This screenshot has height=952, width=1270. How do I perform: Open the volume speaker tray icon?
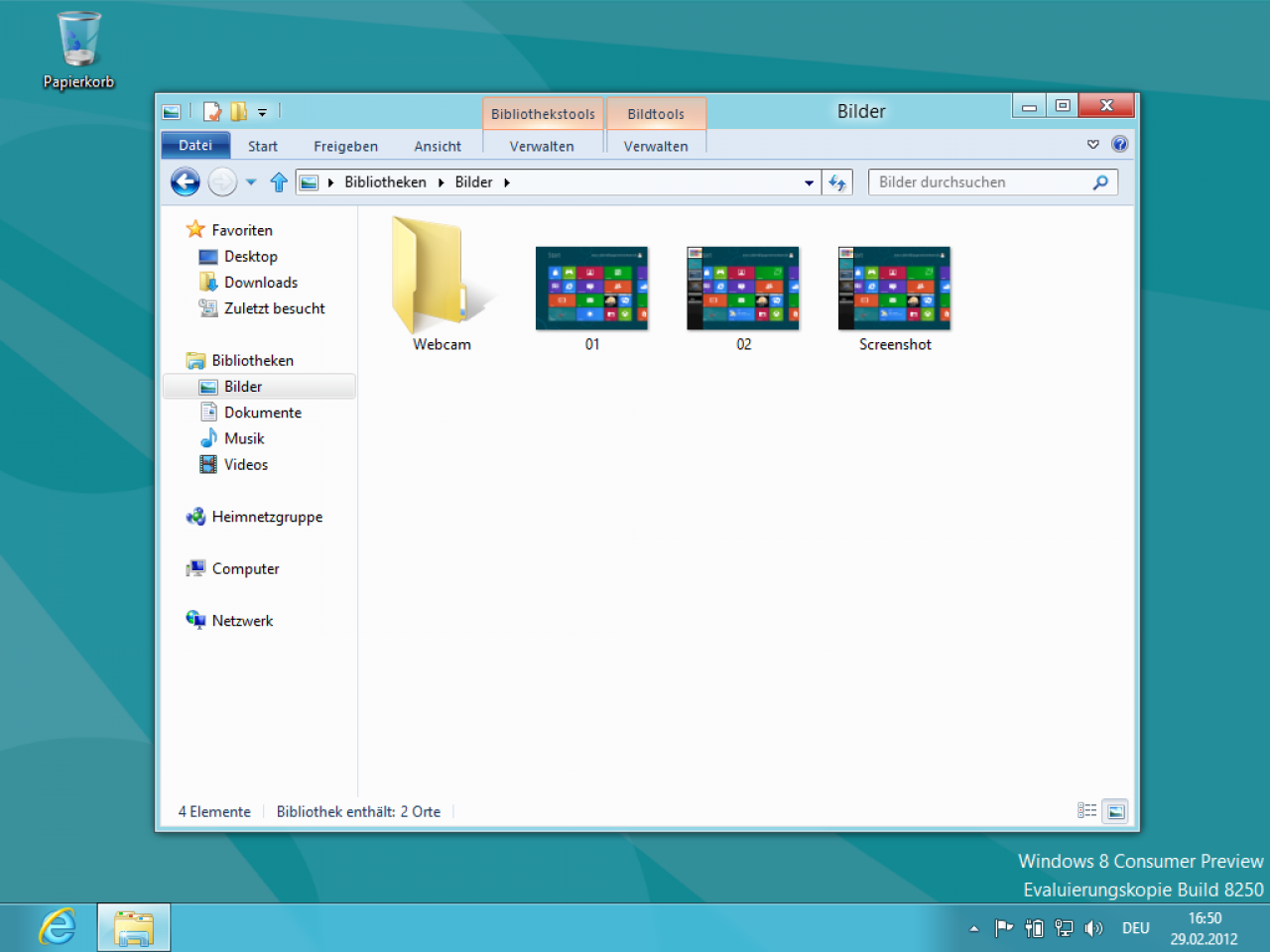pyautogui.click(x=1093, y=928)
